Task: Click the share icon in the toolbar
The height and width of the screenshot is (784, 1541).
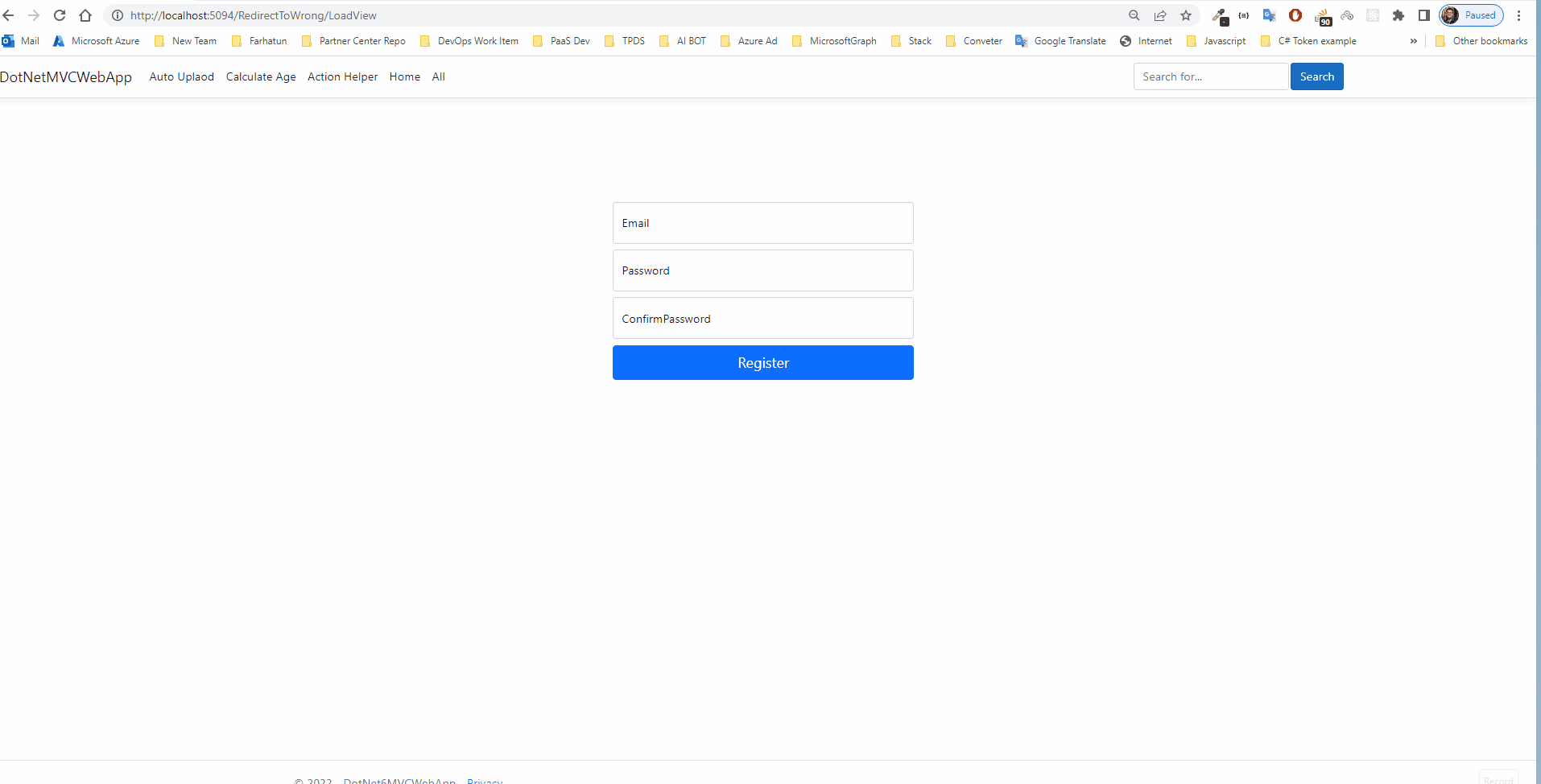Action: (1159, 15)
